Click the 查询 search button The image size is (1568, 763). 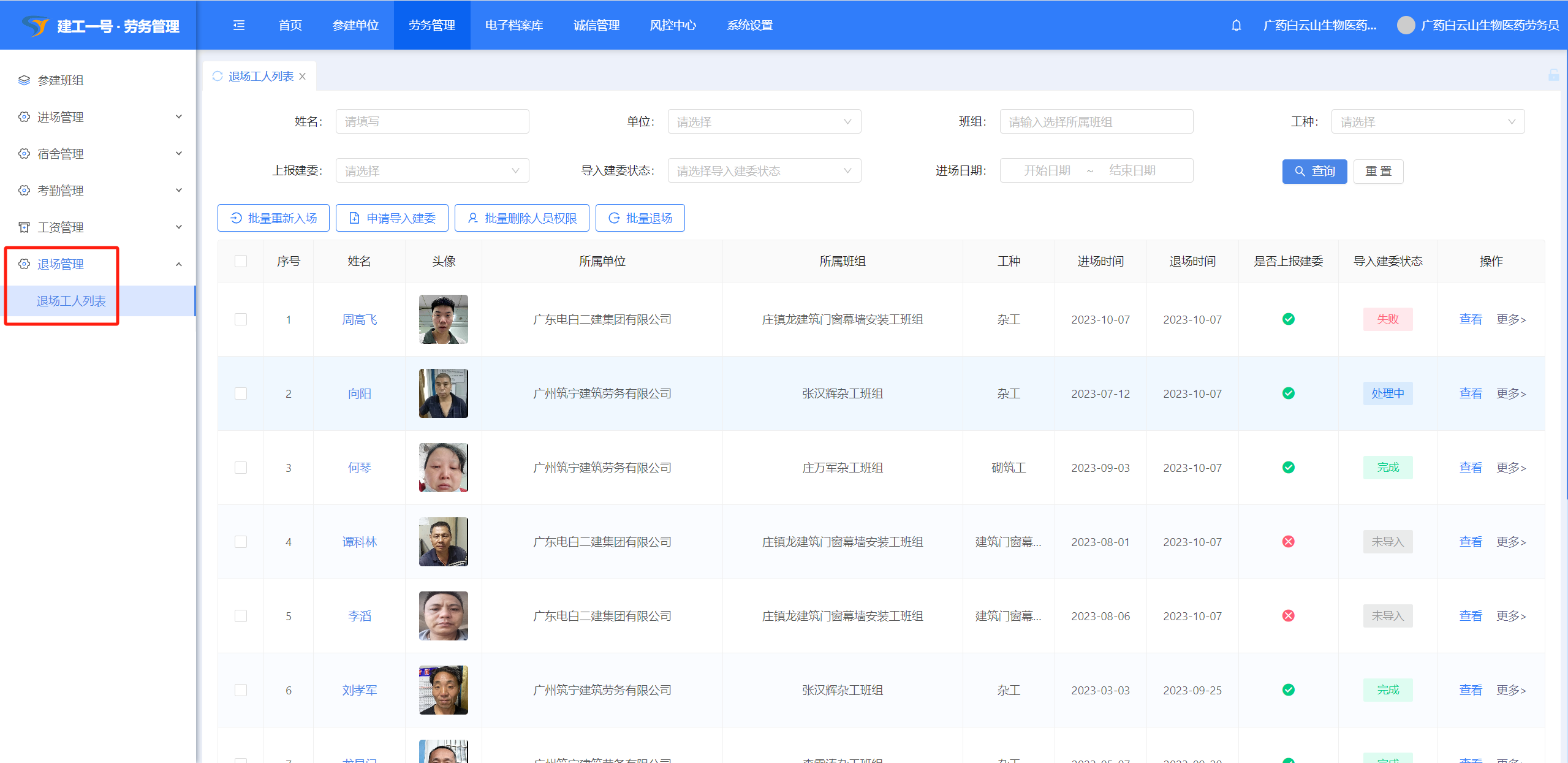tap(1314, 171)
